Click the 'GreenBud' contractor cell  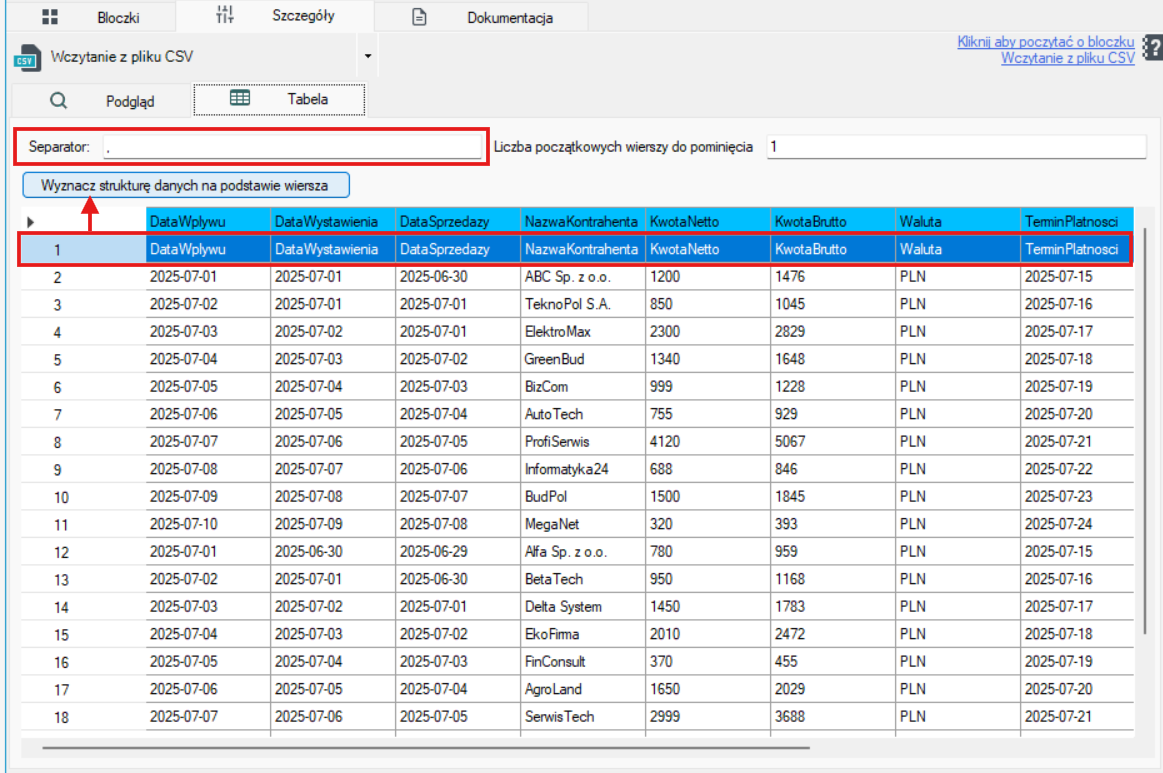(583, 360)
